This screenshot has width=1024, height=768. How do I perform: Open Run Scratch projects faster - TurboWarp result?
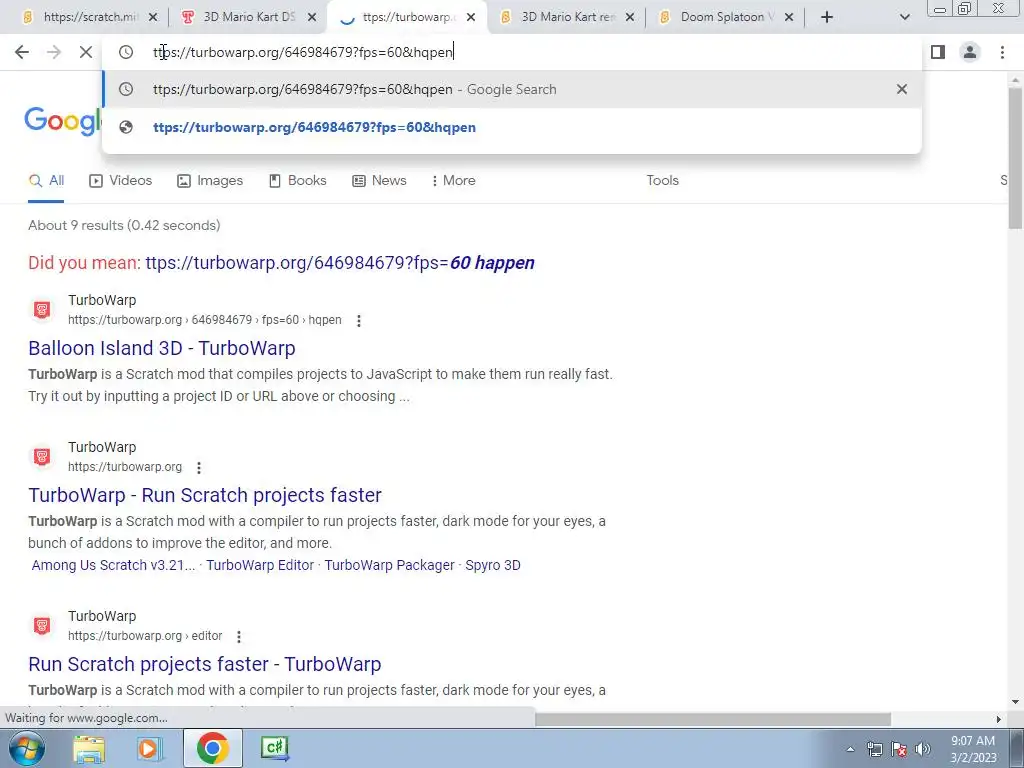point(205,664)
